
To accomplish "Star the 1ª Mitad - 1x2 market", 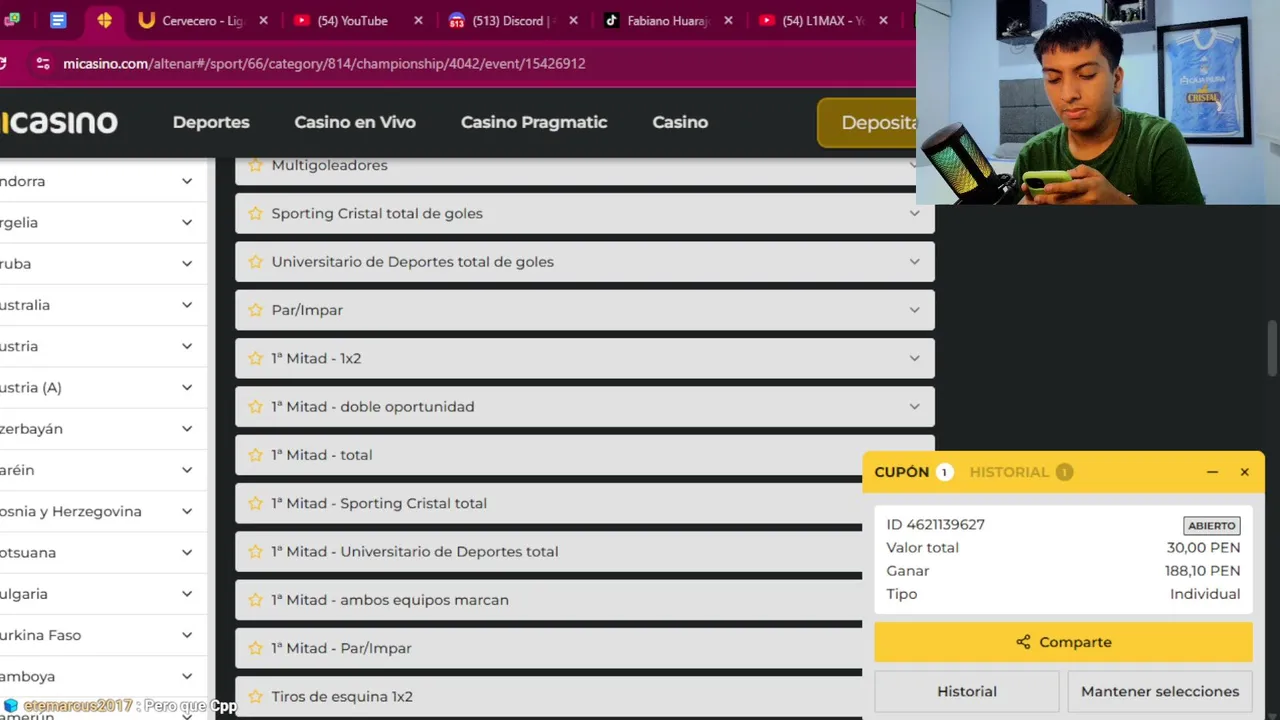I will pos(255,358).
